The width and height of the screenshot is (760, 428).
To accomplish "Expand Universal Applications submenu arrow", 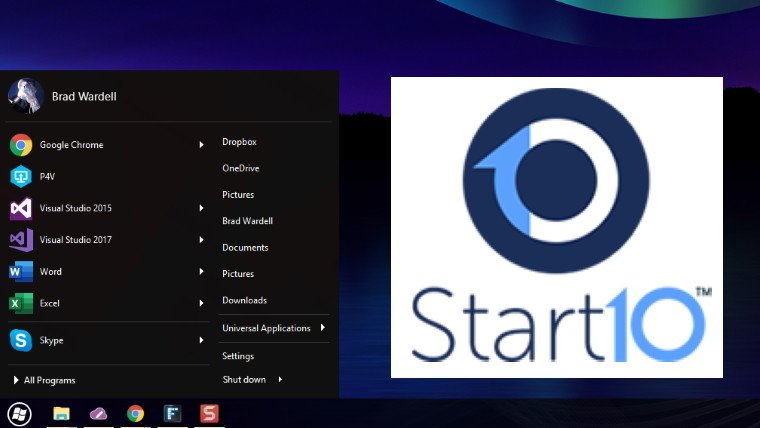I will pos(322,328).
